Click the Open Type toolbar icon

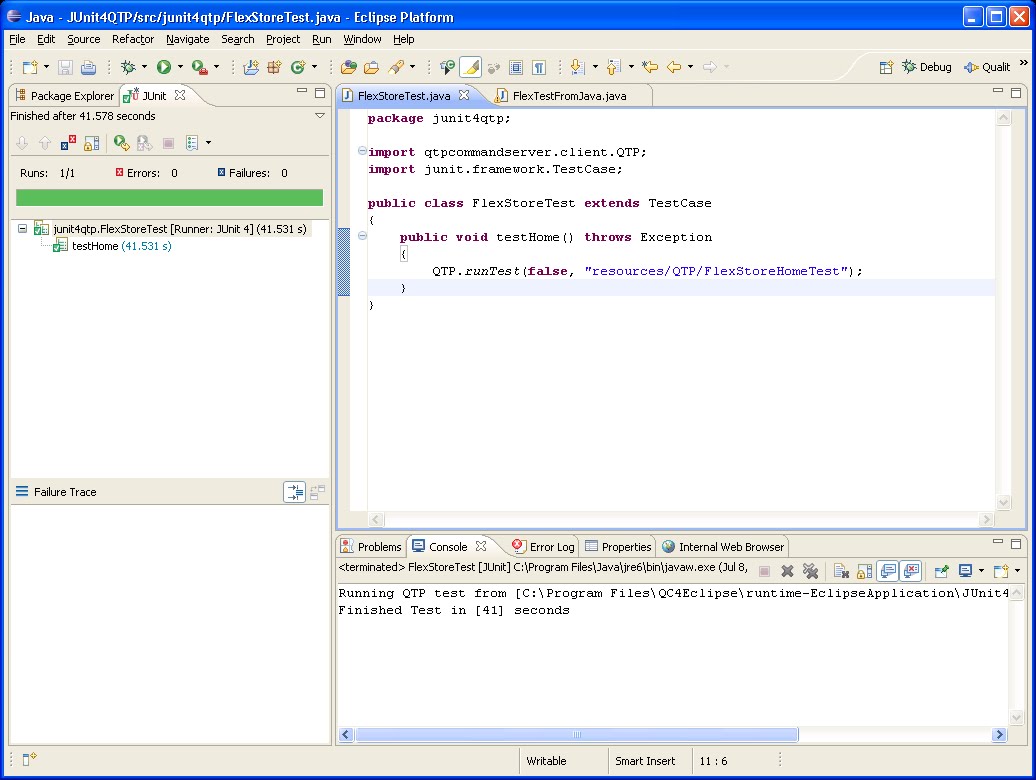(349, 67)
